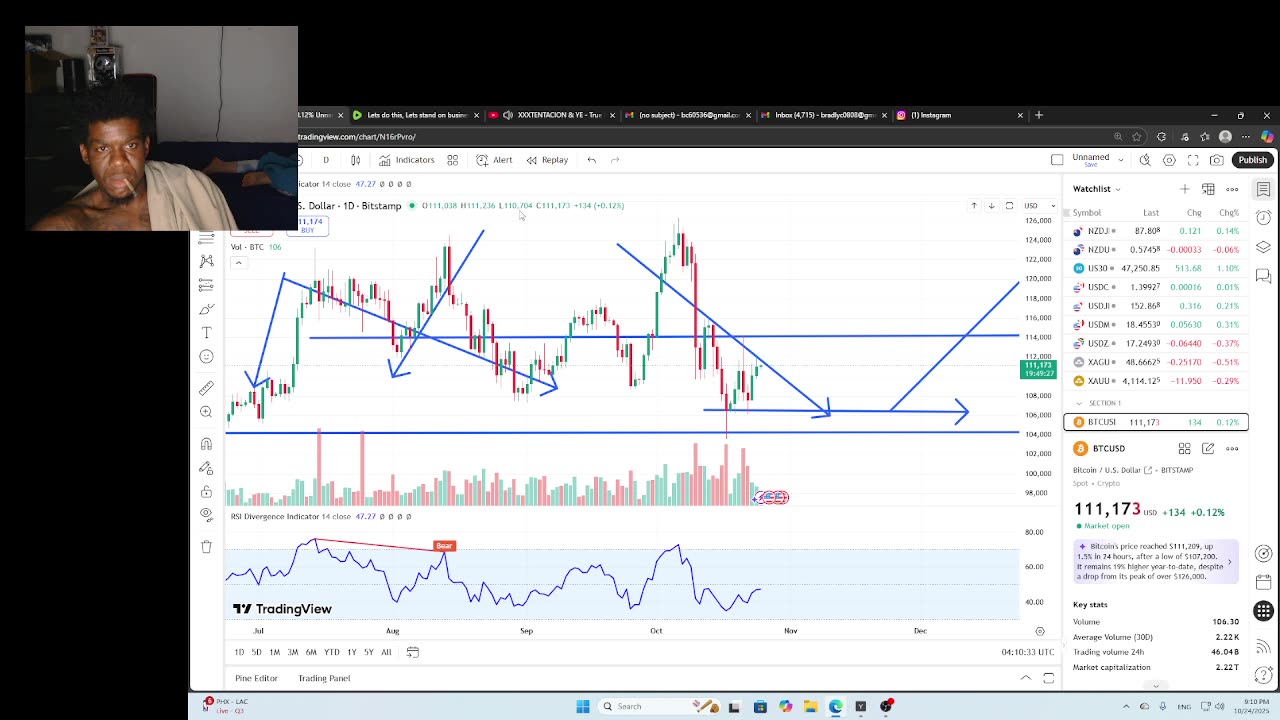Image resolution: width=1280 pixels, height=720 pixels.
Task: Open indicator templates grid icon
Action: [452, 160]
